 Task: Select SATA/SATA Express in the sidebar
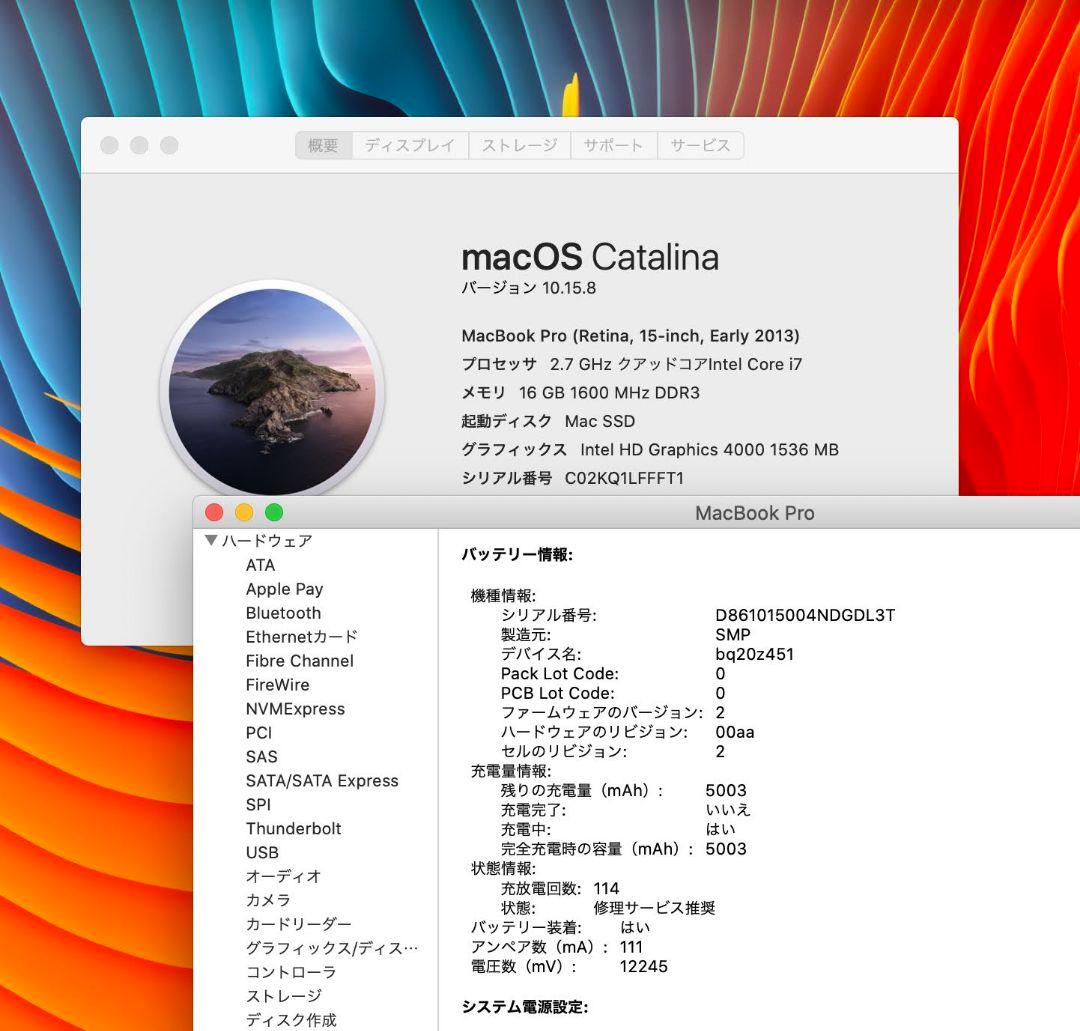[x=322, y=780]
